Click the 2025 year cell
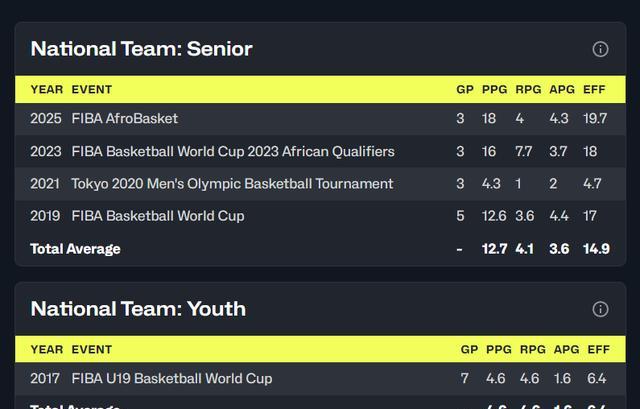Screen dimensions: 640x409 (x=46, y=118)
